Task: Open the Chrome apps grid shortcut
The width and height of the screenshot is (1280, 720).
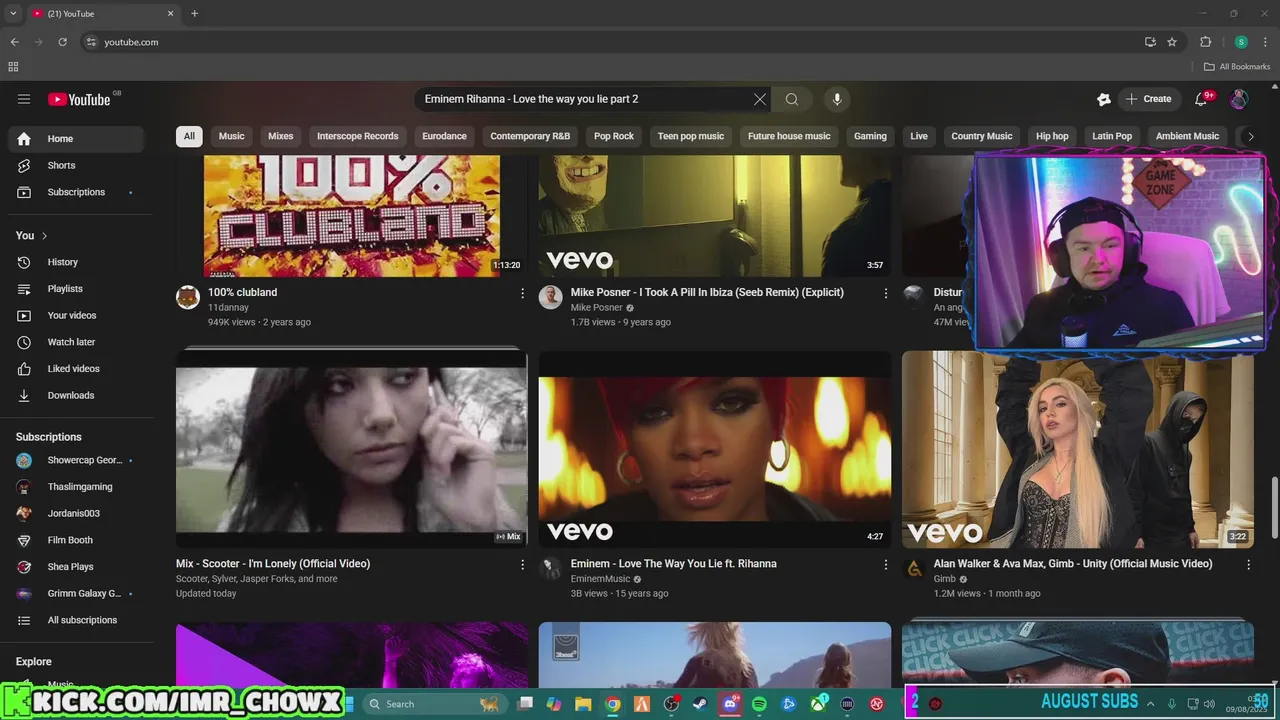Action: click(13, 67)
